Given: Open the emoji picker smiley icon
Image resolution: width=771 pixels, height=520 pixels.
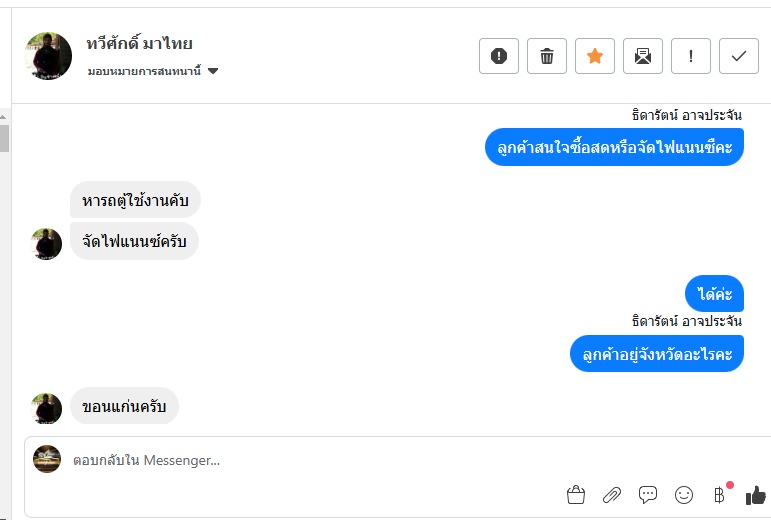Looking at the screenshot, I should (x=684, y=494).
